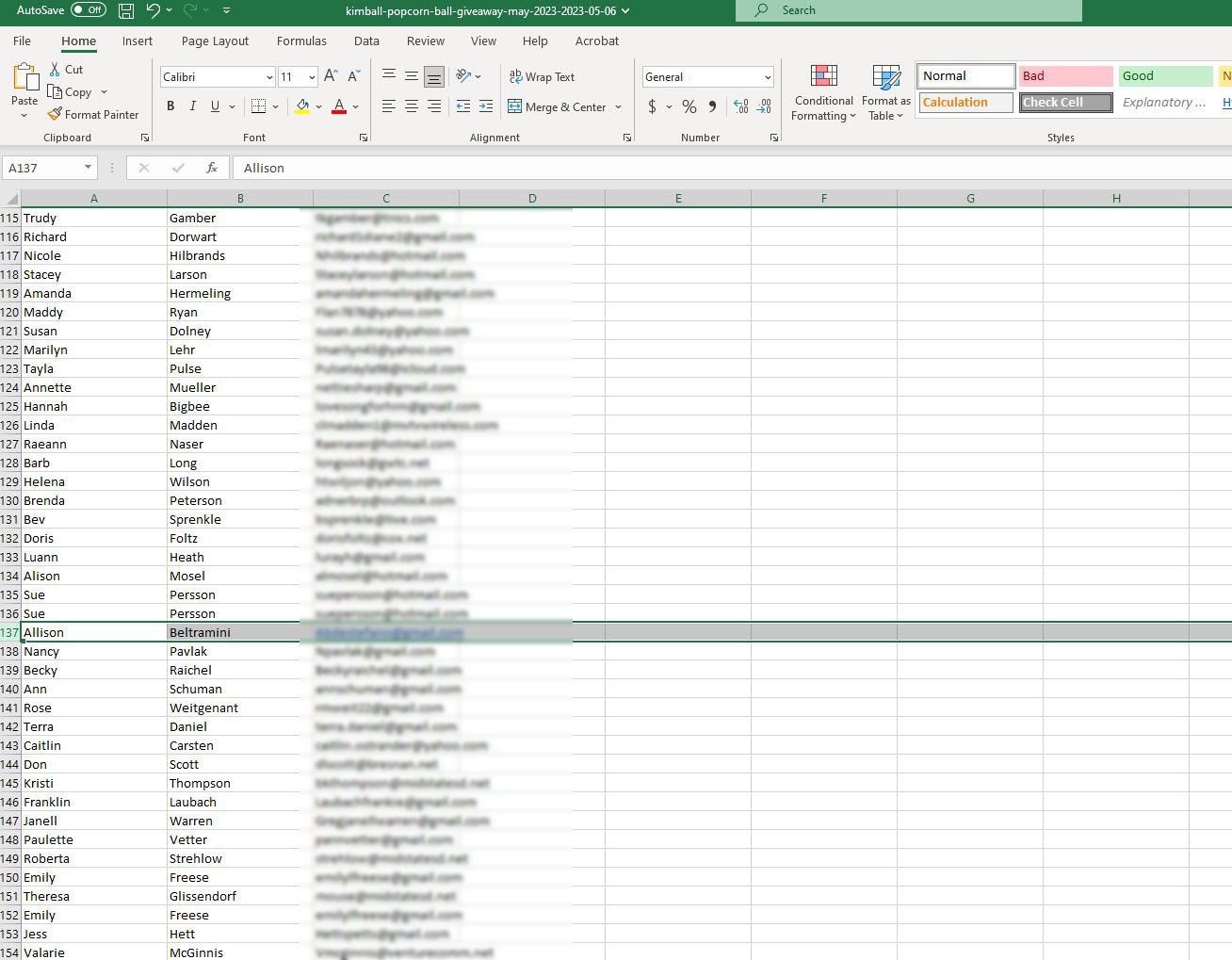Apply Borders using the borders icon

tap(258, 106)
